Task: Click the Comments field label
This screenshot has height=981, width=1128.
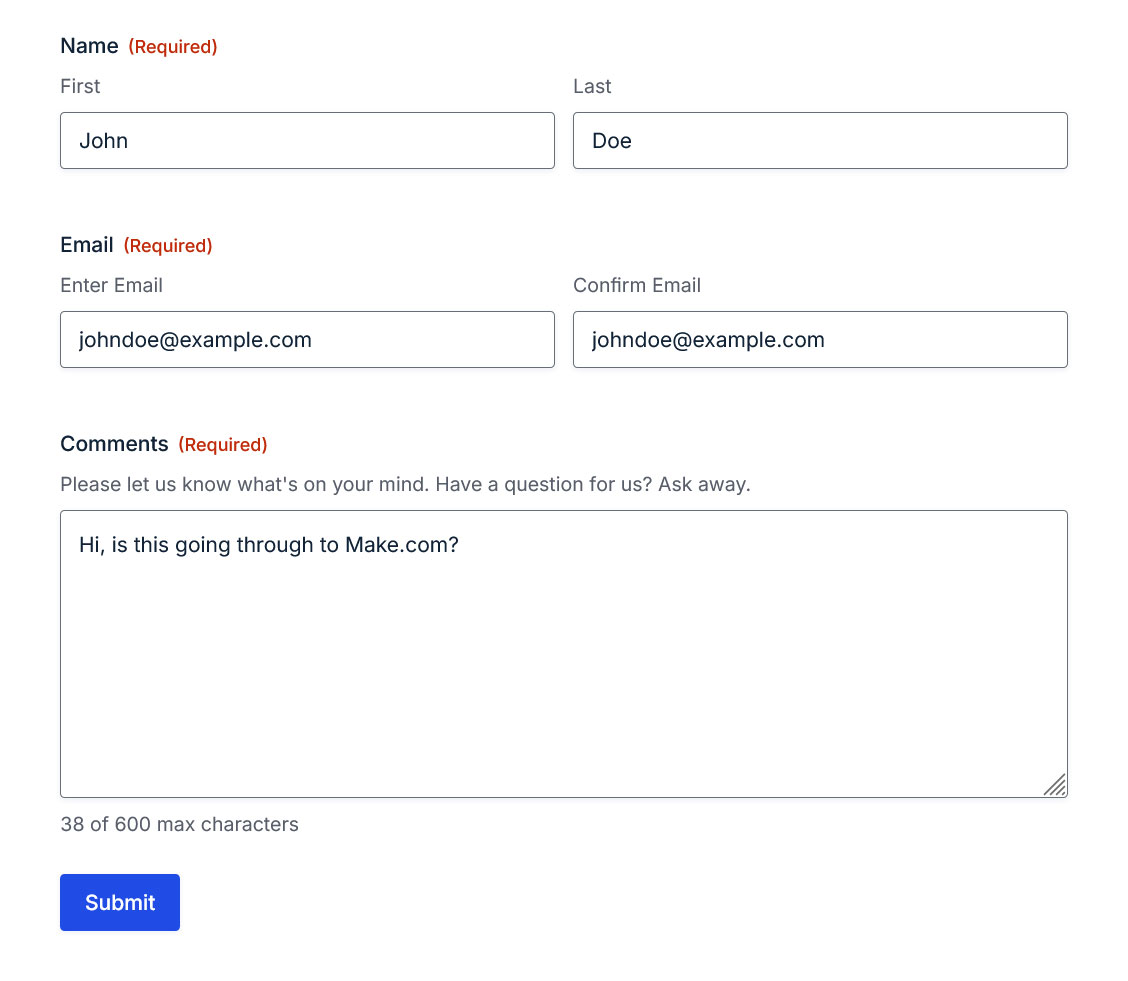Action: click(x=114, y=444)
